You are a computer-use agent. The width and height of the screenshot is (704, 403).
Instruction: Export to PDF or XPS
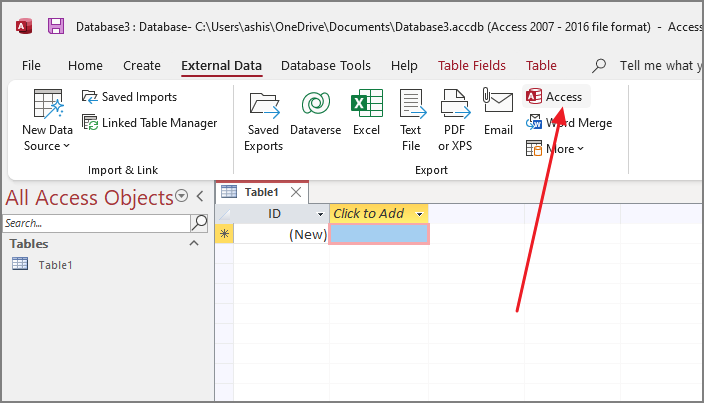455,121
